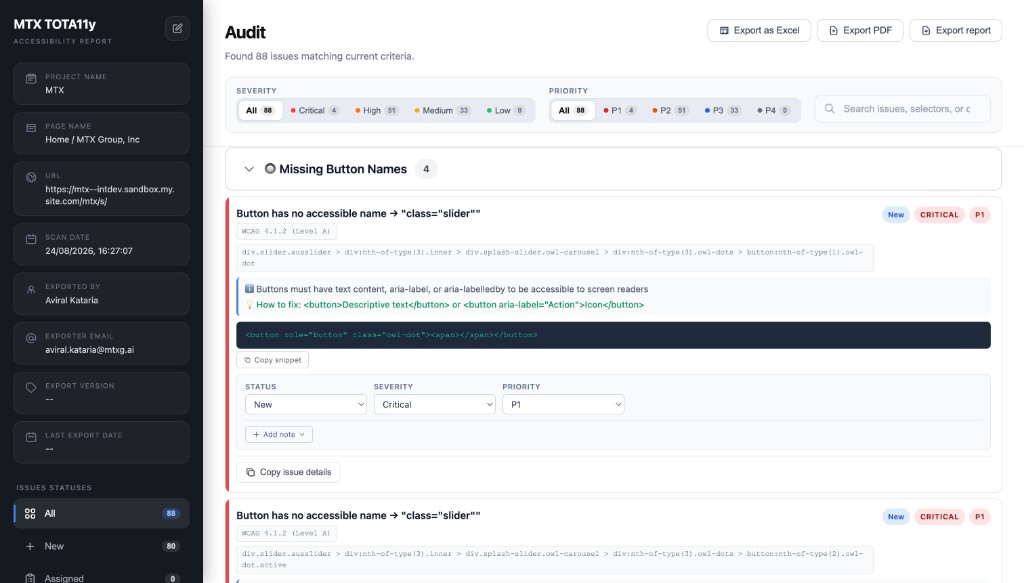Click the green How to fix text
The image size is (1024, 583).
pos(450,305)
